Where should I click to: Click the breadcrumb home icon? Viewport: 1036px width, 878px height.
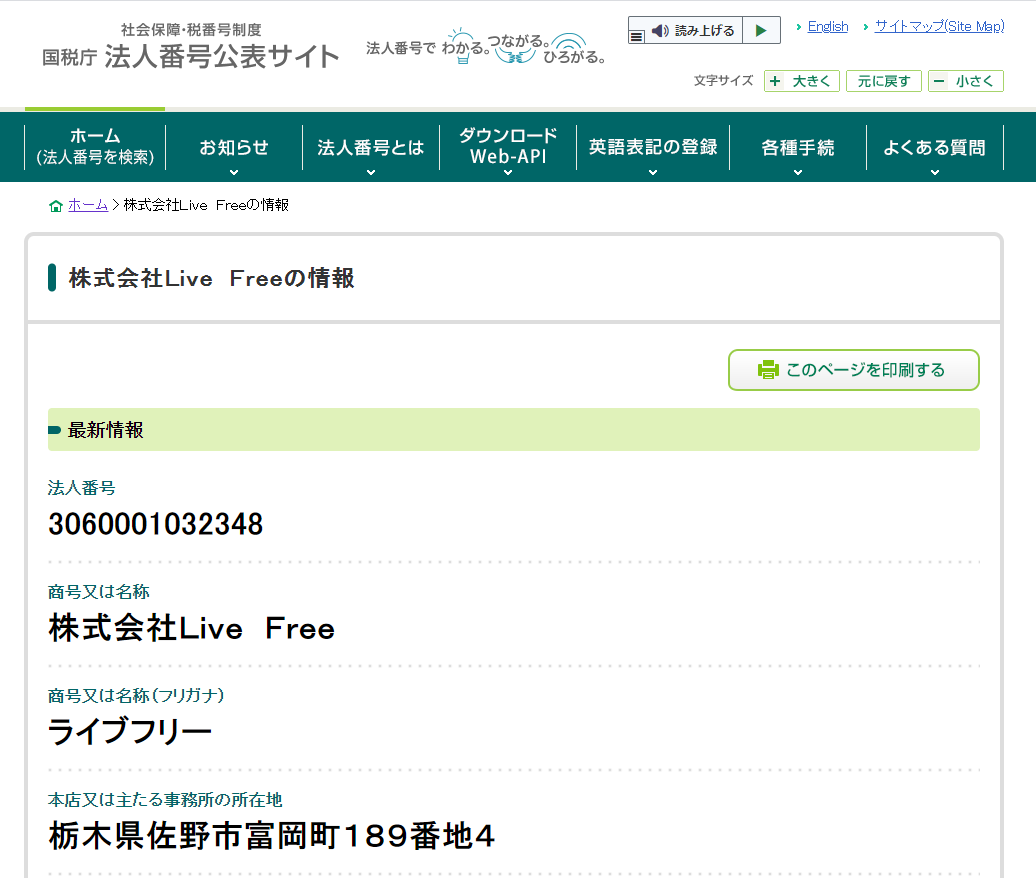[56, 206]
